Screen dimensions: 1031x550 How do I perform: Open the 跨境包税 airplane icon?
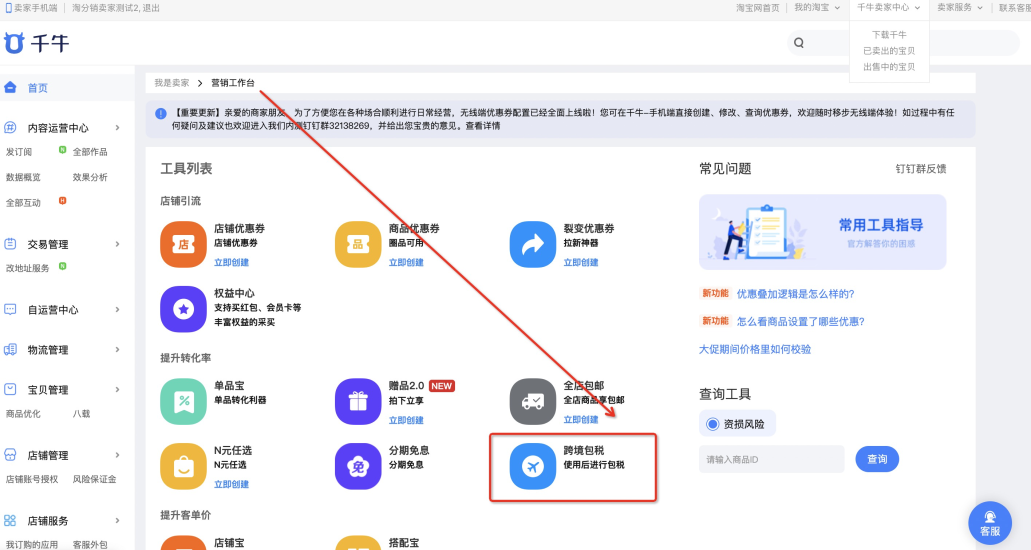533,466
